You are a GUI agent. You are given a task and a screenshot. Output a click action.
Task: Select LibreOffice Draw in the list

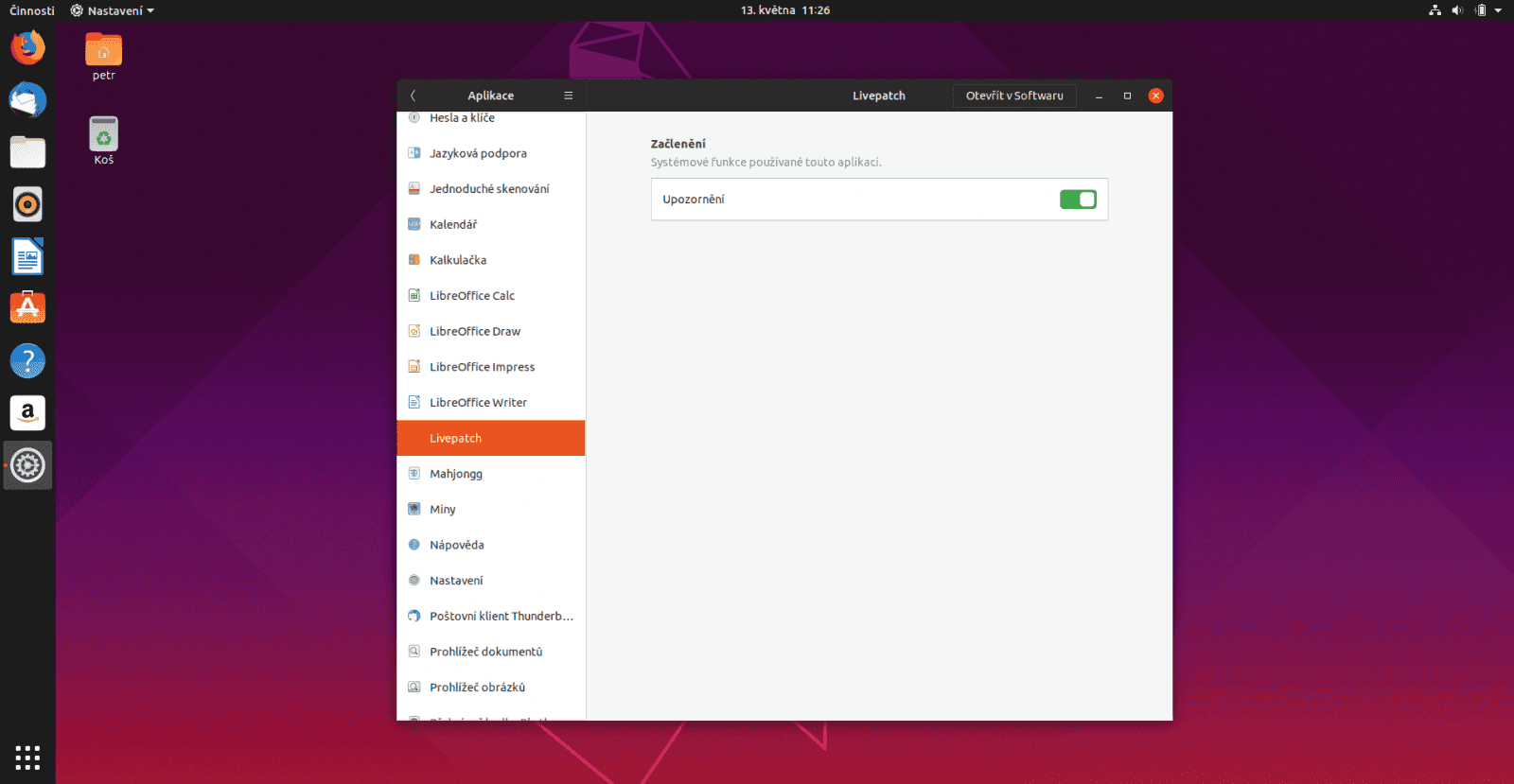(x=491, y=332)
